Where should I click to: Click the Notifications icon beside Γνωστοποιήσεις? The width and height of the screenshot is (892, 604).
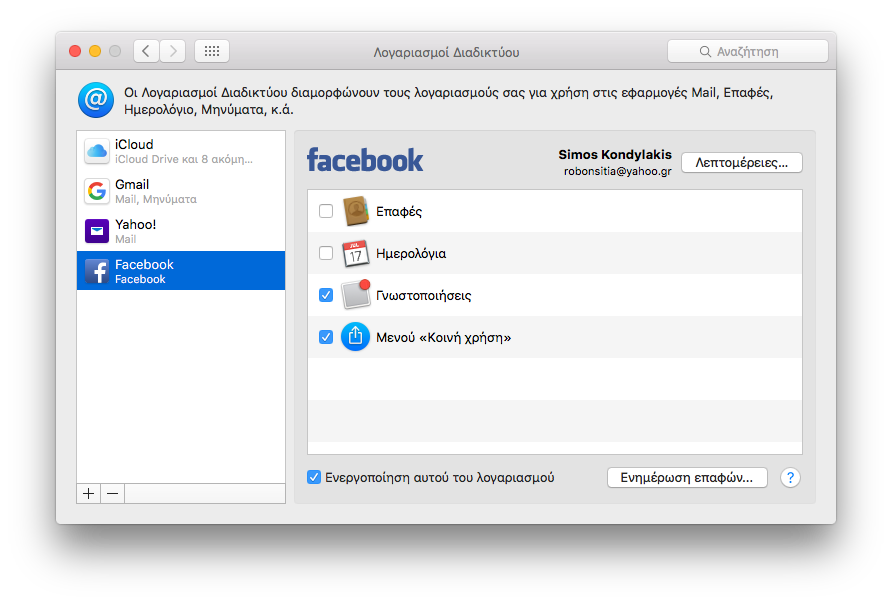tap(356, 295)
